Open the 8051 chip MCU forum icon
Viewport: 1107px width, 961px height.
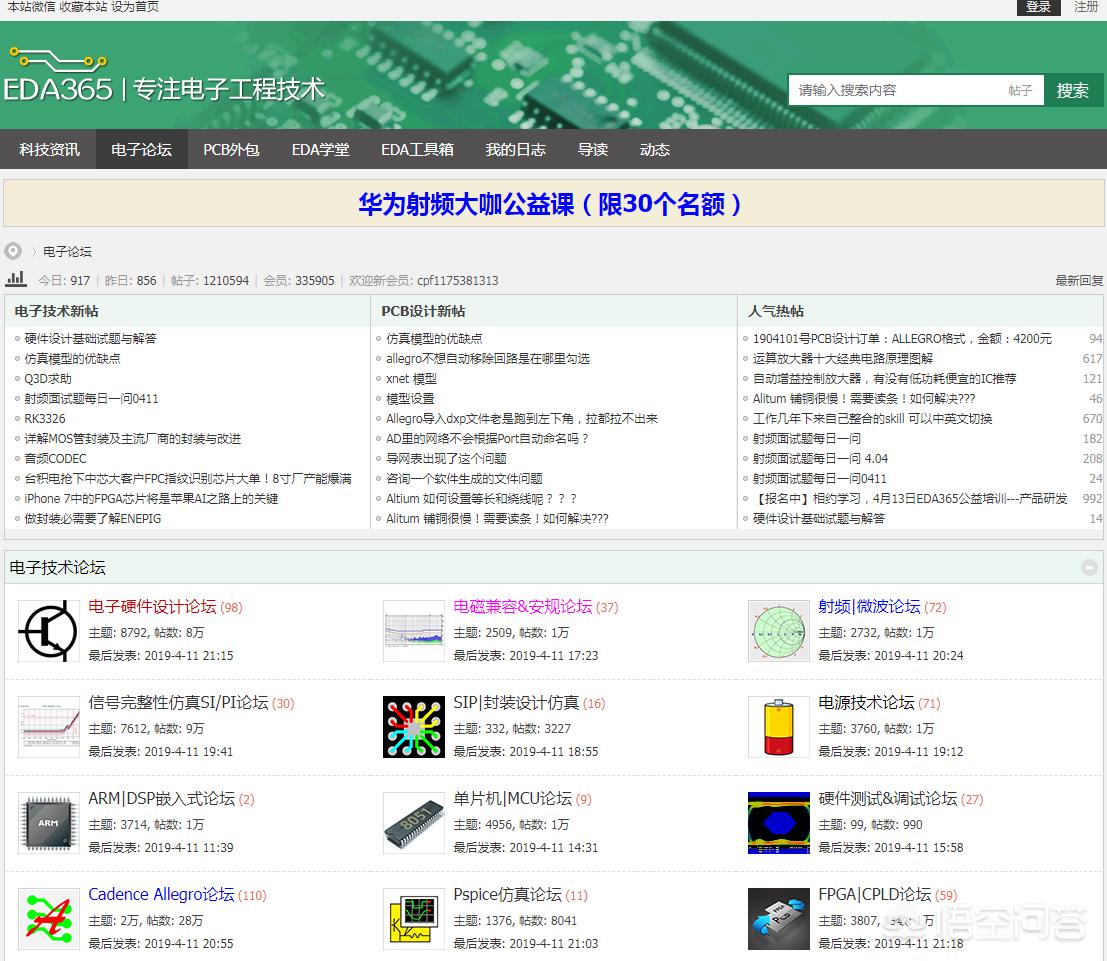[414, 823]
